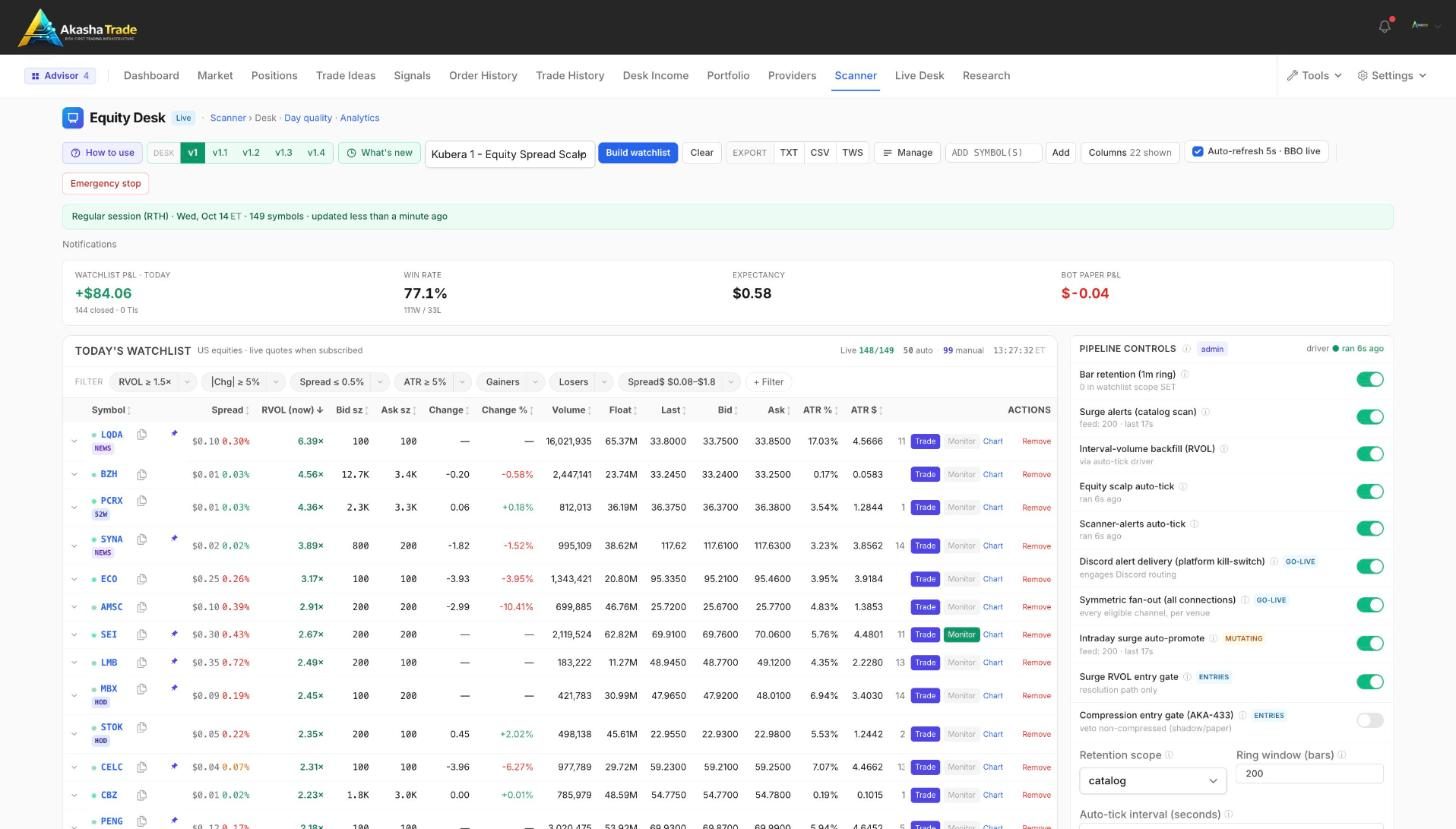Show info for Retention scope
Image resolution: width=1456 pixels, height=829 pixels.
[x=1169, y=755]
